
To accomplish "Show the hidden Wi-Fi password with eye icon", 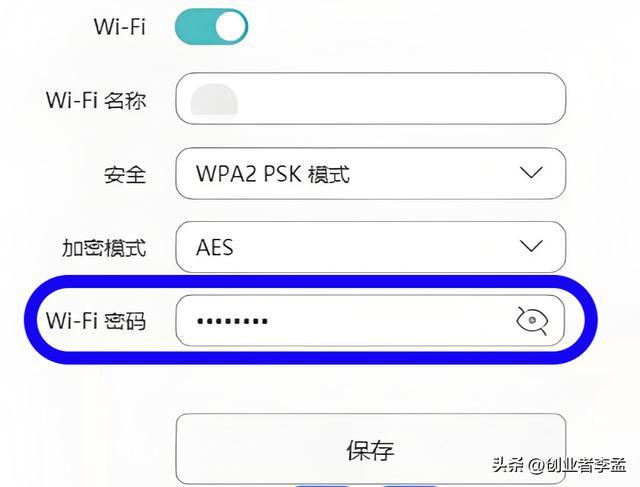I will pyautogui.click(x=532, y=321).
